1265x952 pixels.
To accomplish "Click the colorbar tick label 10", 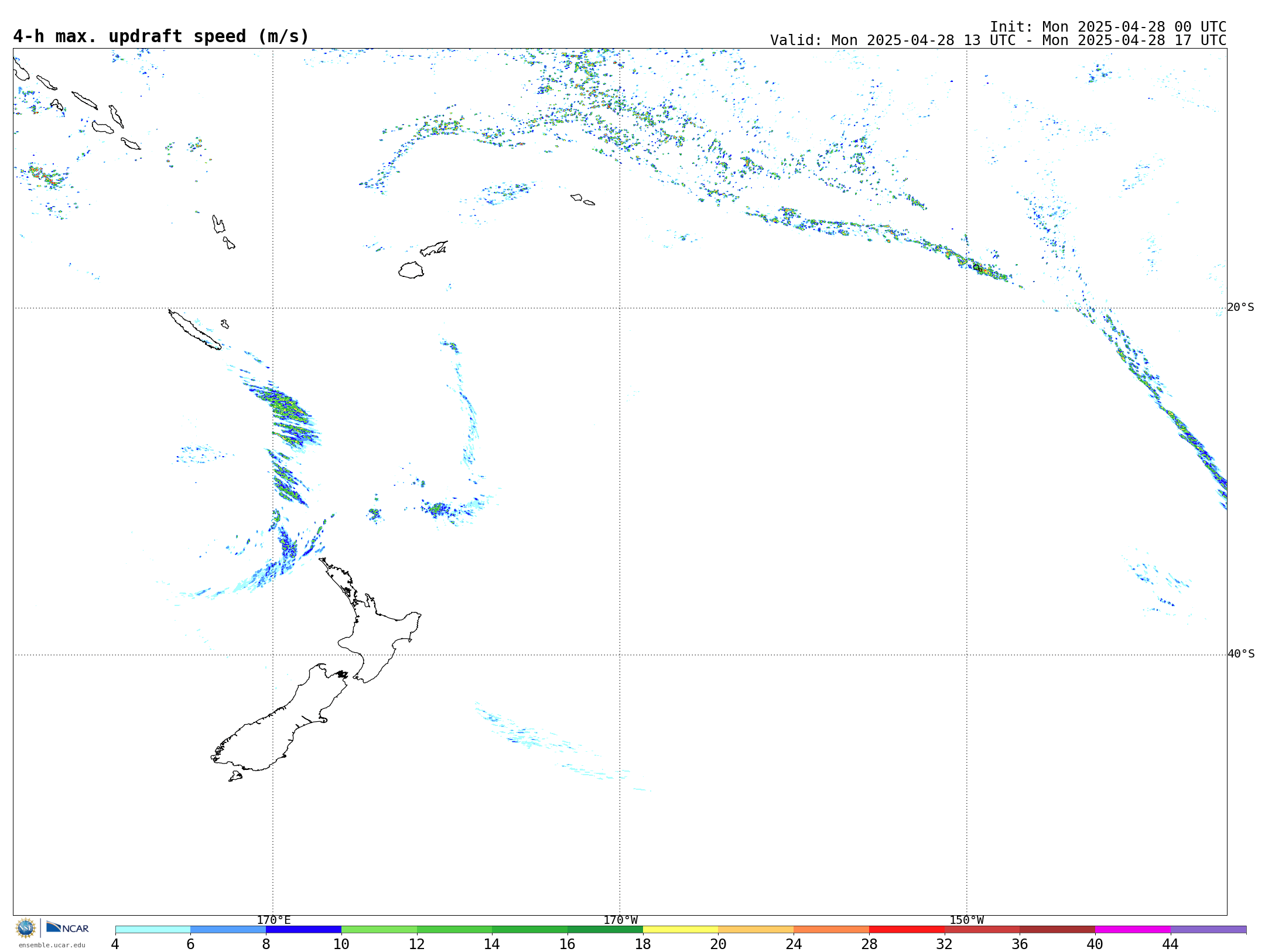I will coord(341,944).
